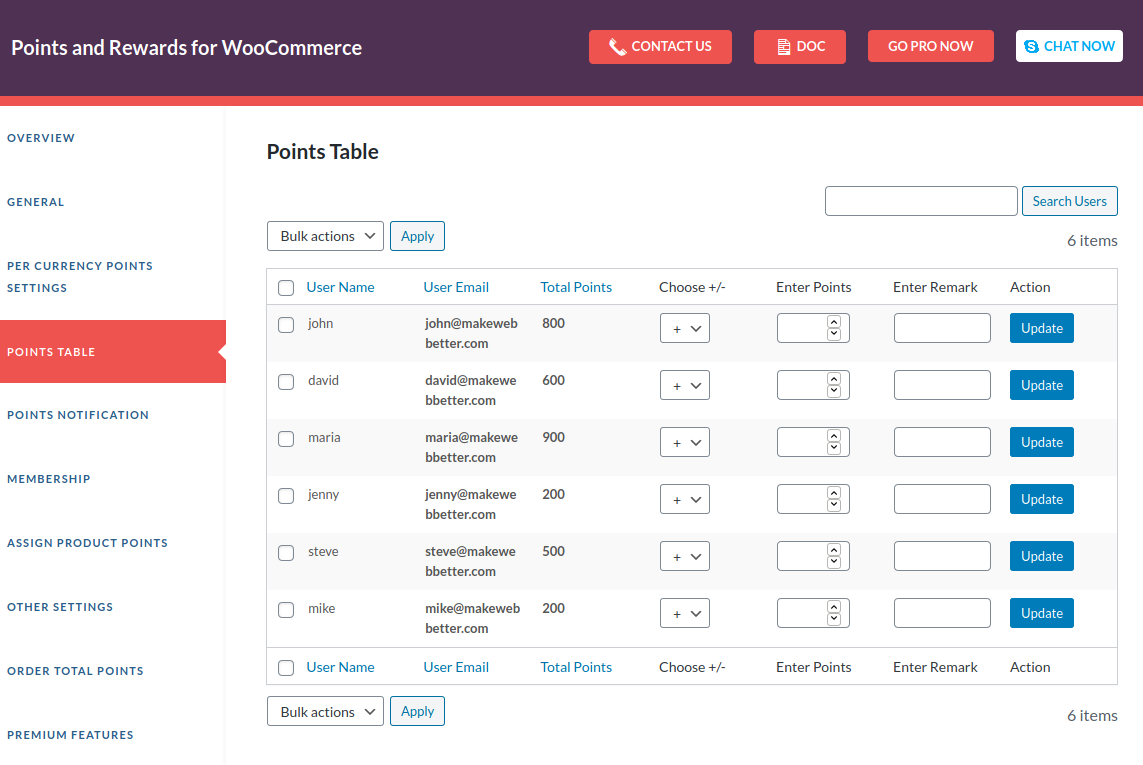Open Order Total Points tab
Viewport: 1143px width, 765px height.
(75, 671)
